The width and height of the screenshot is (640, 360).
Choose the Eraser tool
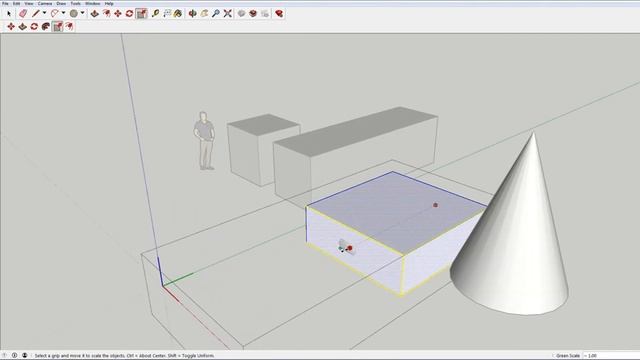click(x=23, y=13)
